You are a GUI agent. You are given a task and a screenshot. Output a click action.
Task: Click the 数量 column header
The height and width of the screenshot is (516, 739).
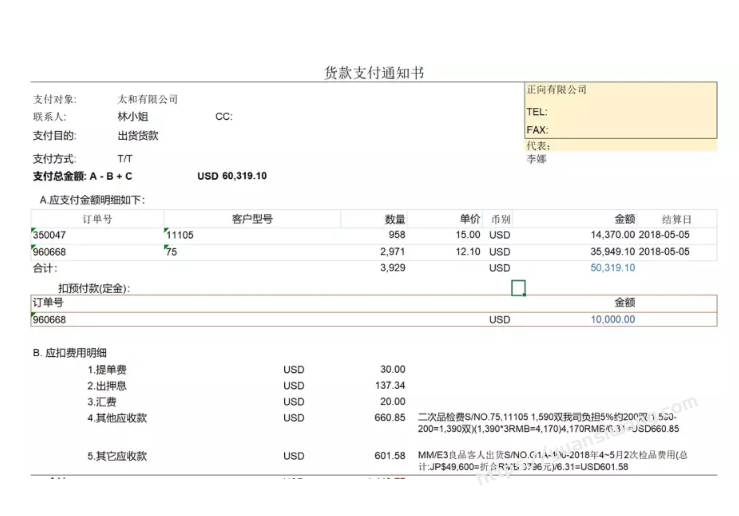tap(395, 219)
